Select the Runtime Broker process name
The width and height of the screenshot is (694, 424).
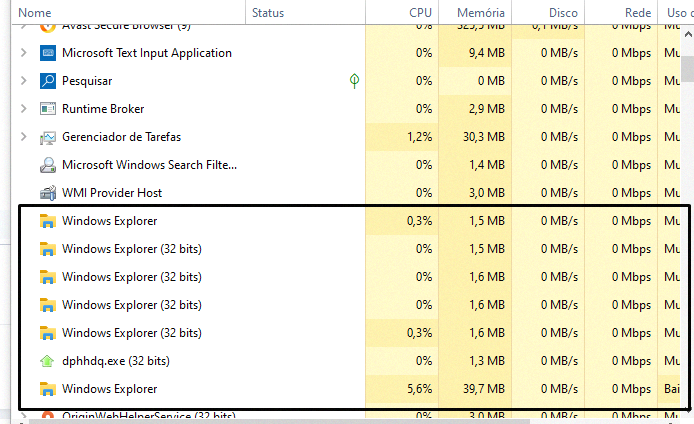click(103, 109)
